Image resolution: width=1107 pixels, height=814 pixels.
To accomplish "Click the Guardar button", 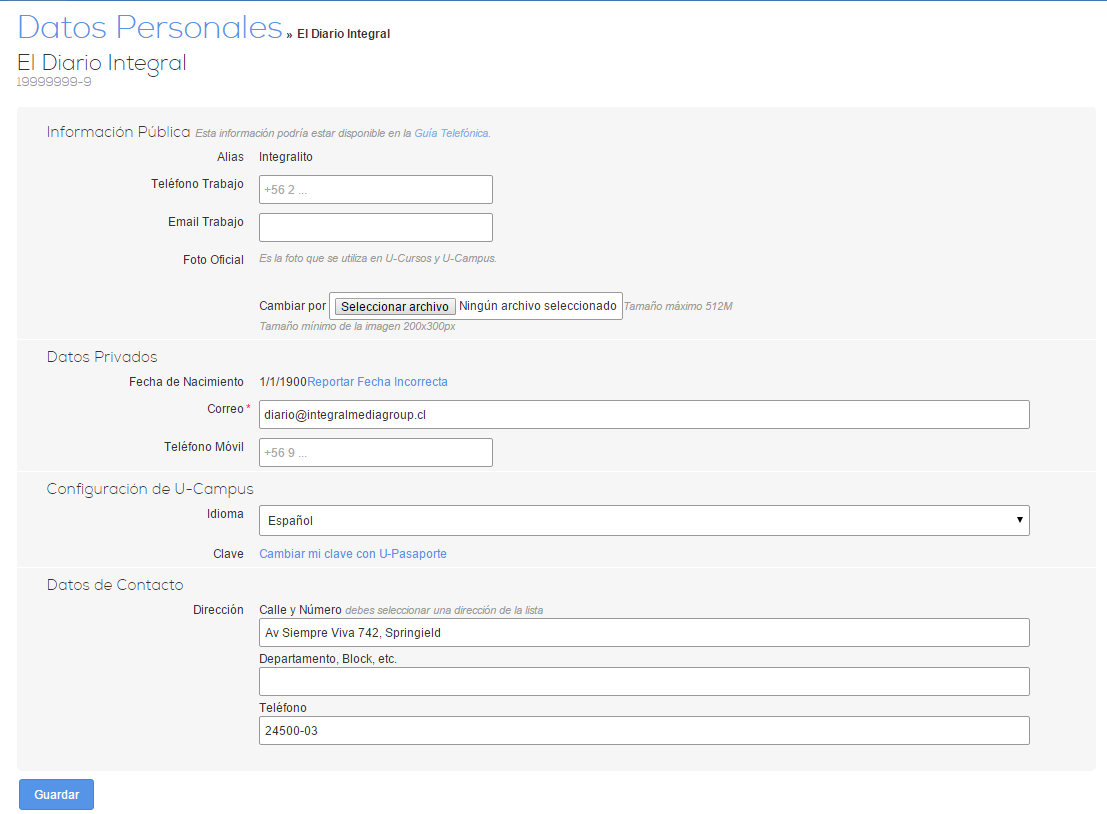I will (56, 794).
